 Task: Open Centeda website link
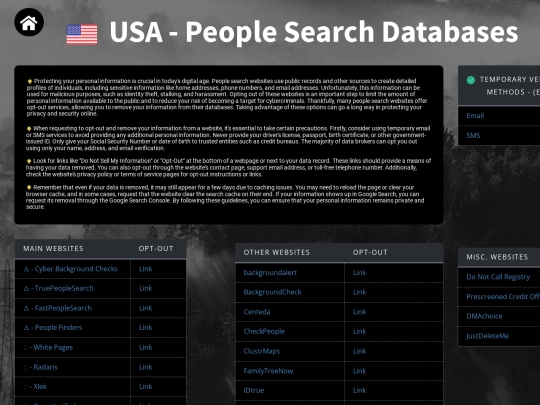point(257,312)
